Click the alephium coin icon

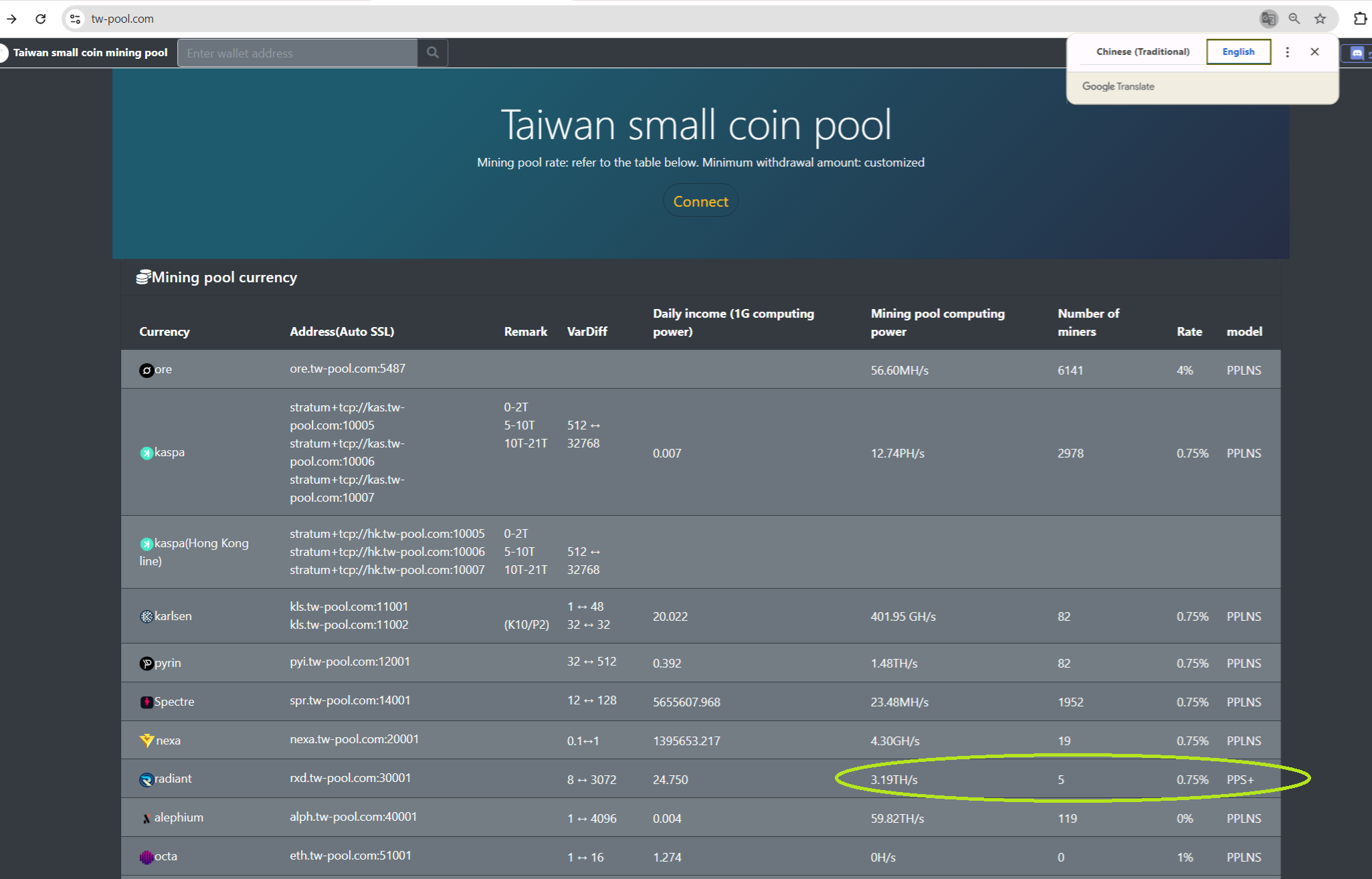(x=146, y=818)
